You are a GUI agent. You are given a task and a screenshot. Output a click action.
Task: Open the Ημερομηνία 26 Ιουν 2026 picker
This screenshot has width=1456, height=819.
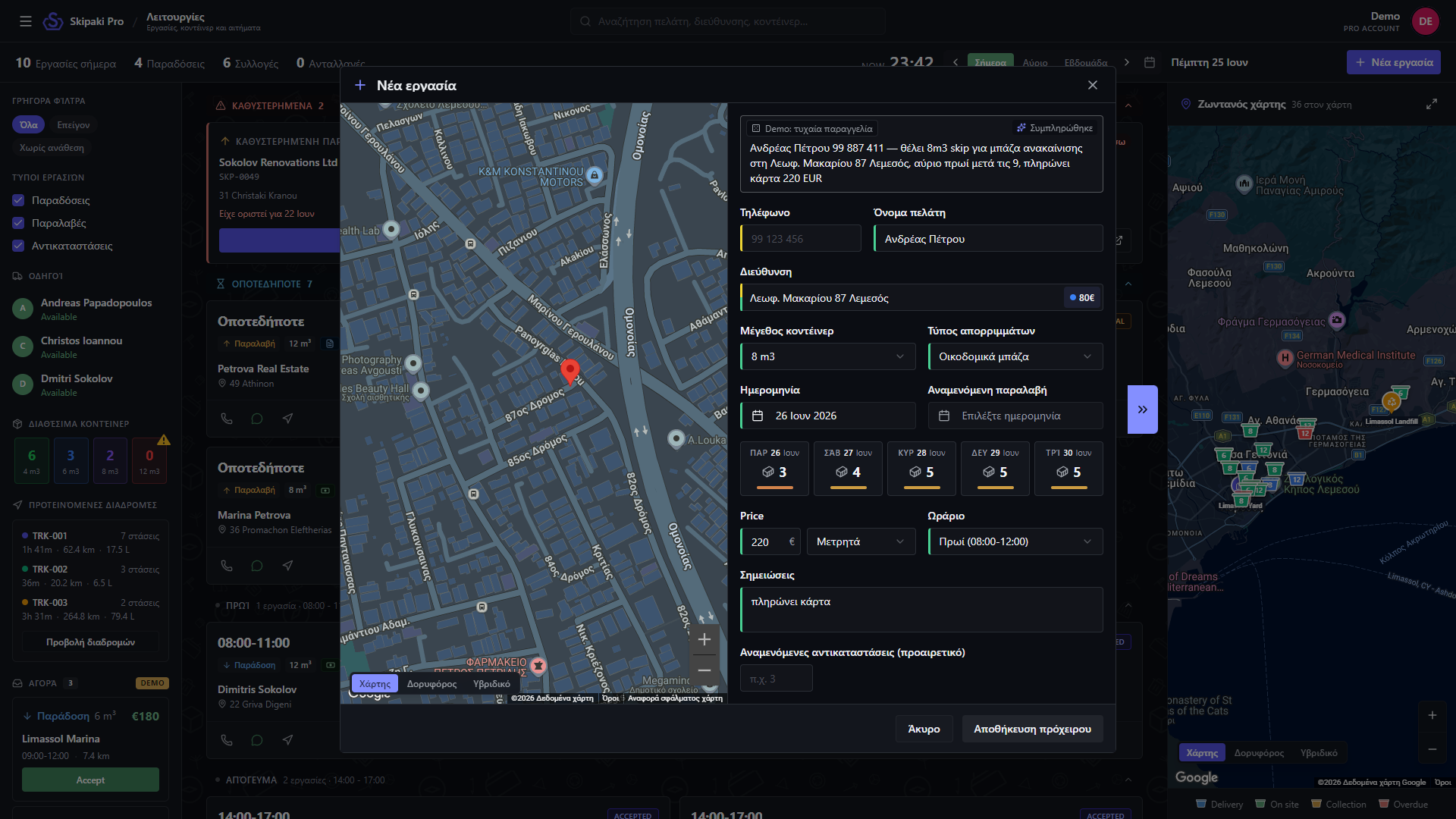click(x=828, y=416)
